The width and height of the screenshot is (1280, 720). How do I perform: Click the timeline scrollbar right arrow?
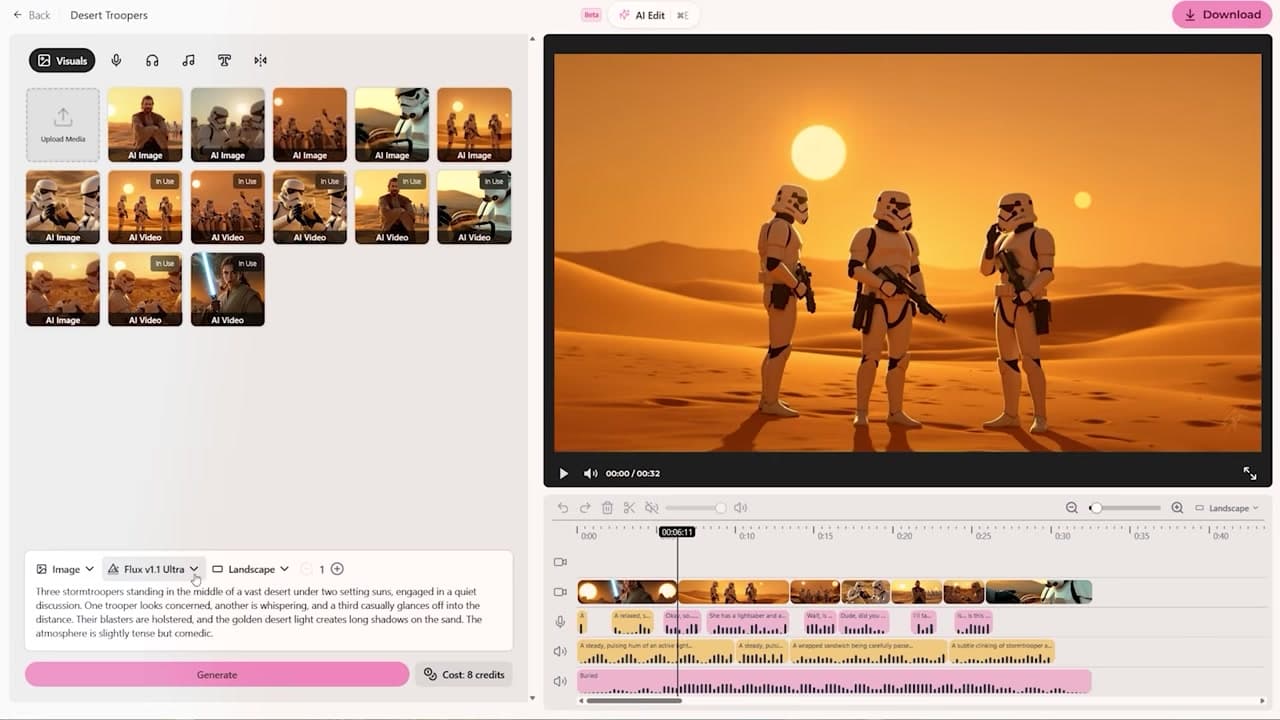[1261, 700]
